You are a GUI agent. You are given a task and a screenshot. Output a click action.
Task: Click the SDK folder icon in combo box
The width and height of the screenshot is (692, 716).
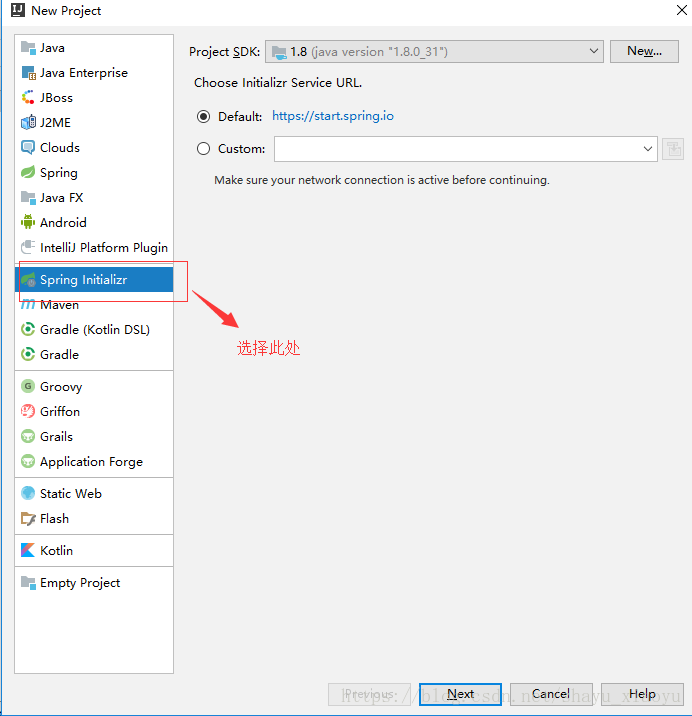coord(279,52)
